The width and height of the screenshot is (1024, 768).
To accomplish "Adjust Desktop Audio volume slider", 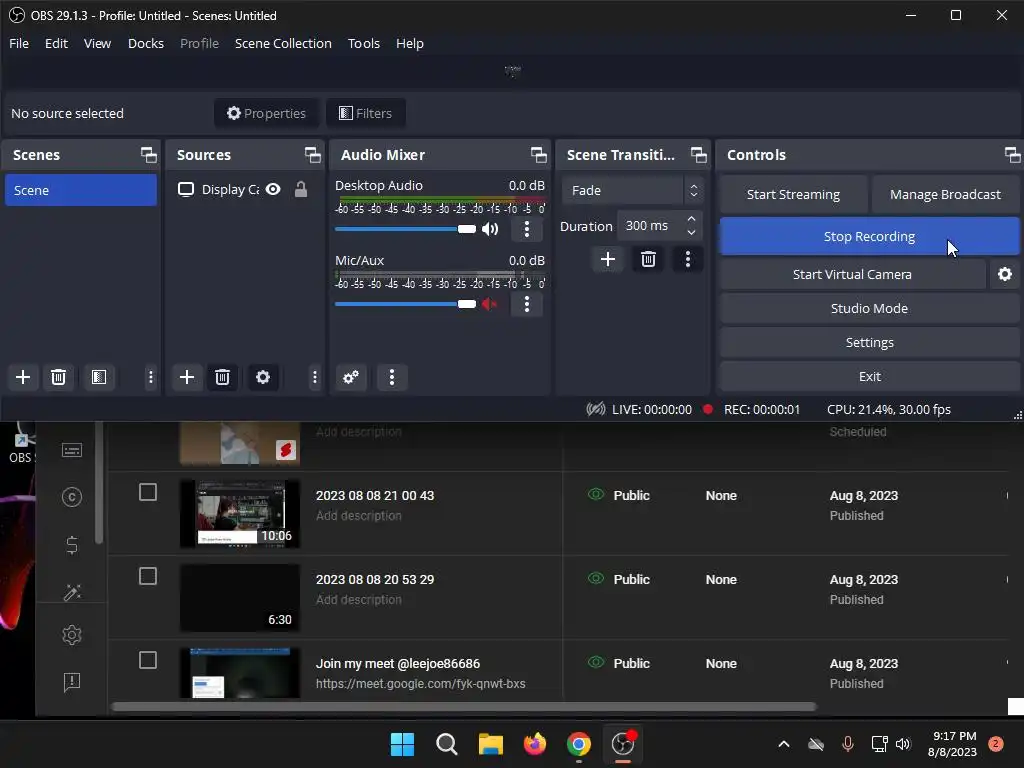I will tap(405, 229).
